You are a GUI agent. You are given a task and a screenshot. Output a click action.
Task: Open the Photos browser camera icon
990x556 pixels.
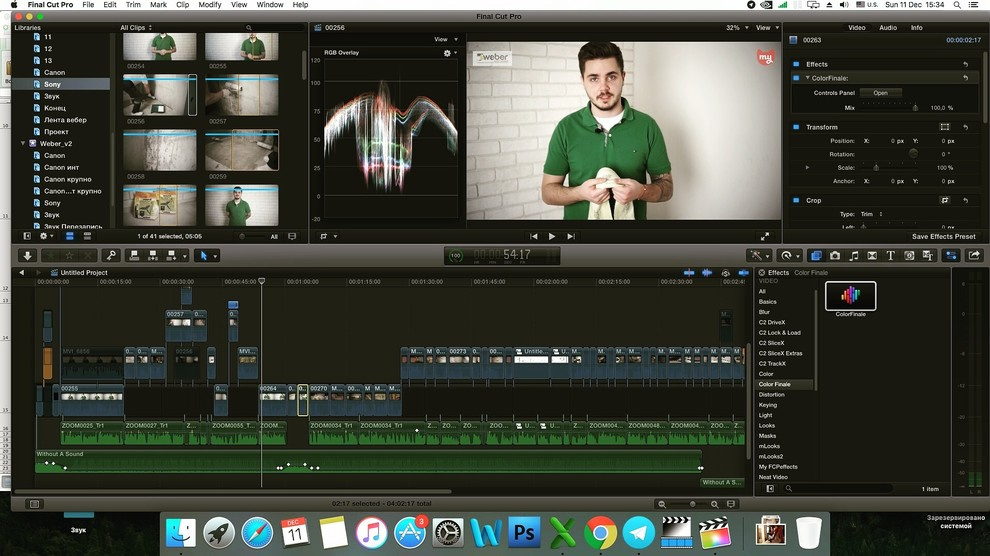click(x=834, y=256)
